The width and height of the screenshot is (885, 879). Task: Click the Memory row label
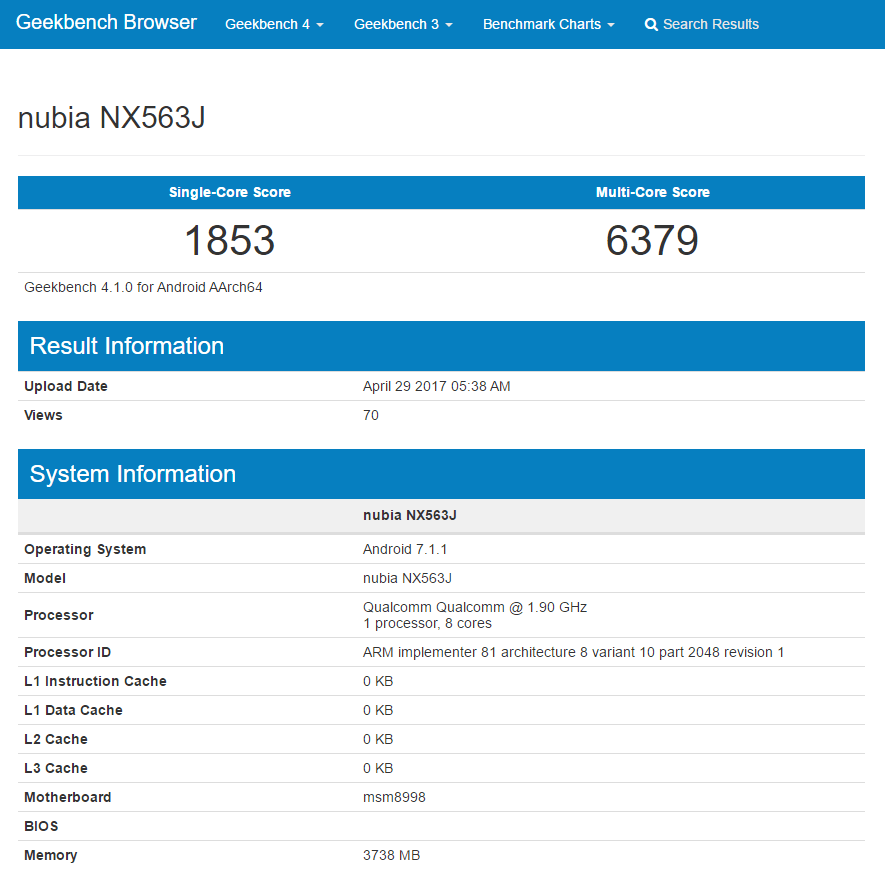tap(51, 855)
